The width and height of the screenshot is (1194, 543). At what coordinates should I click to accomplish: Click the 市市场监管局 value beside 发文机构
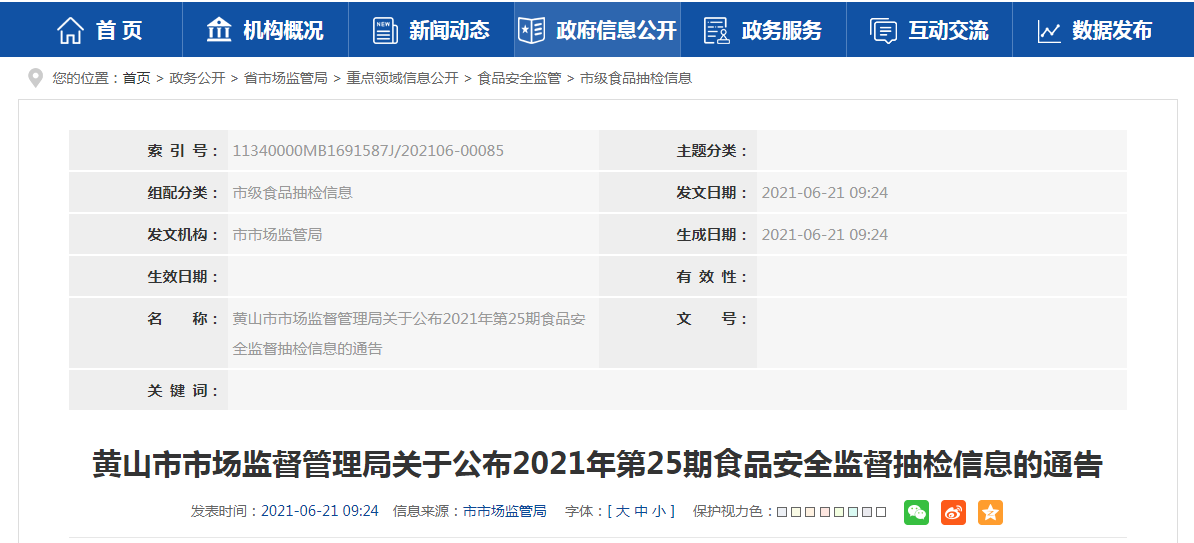coord(277,235)
